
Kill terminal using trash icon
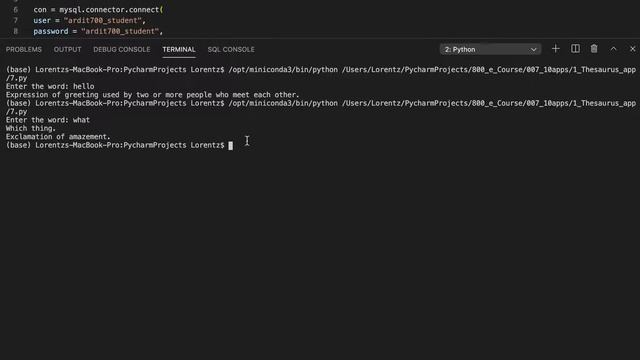[594, 49]
